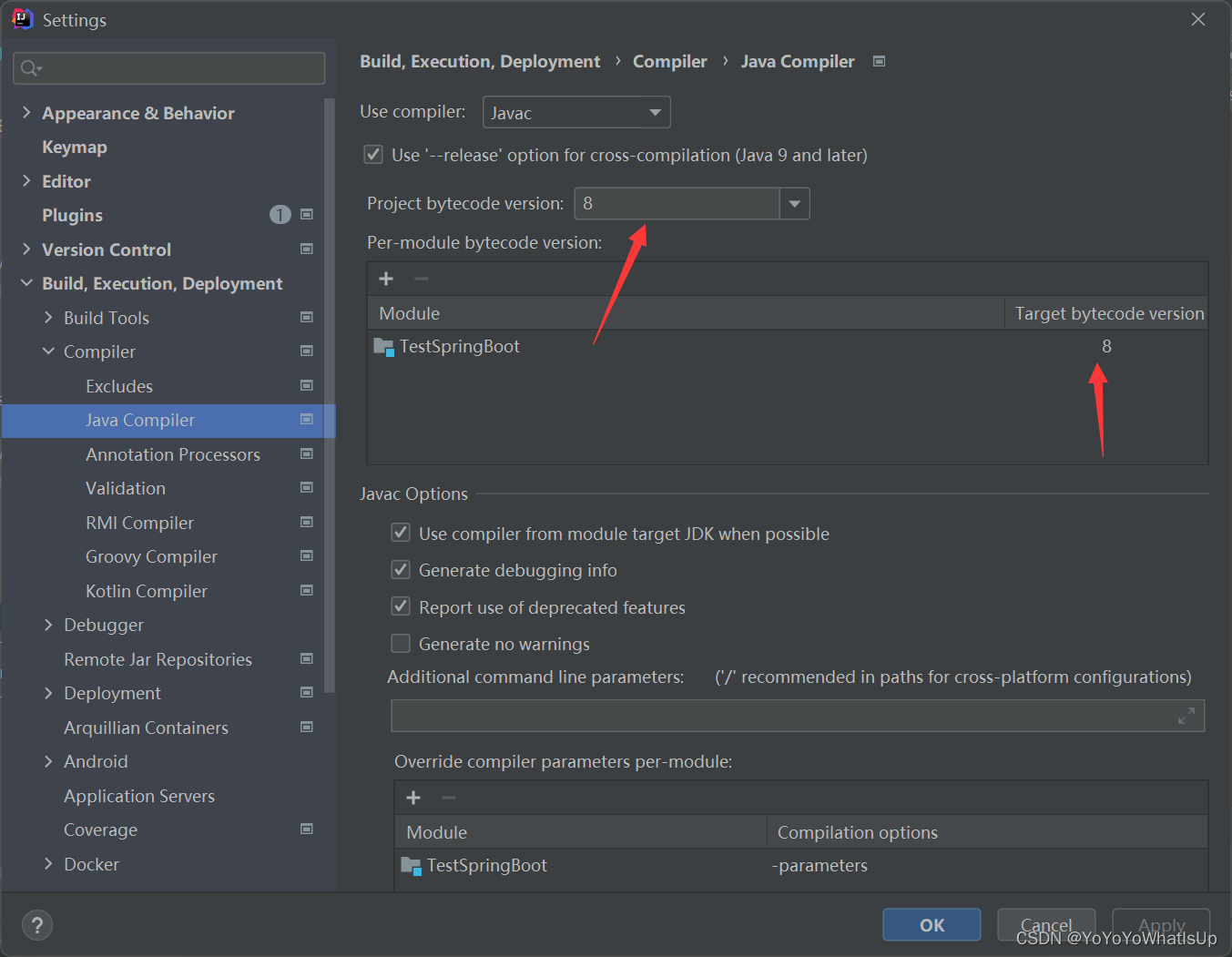Expand the Android tree node
This screenshot has height=957, width=1232.
click(48, 761)
